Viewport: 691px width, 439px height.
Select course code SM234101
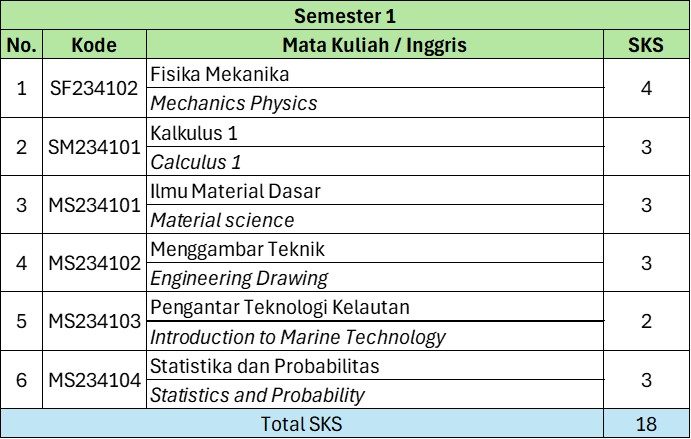(94, 147)
